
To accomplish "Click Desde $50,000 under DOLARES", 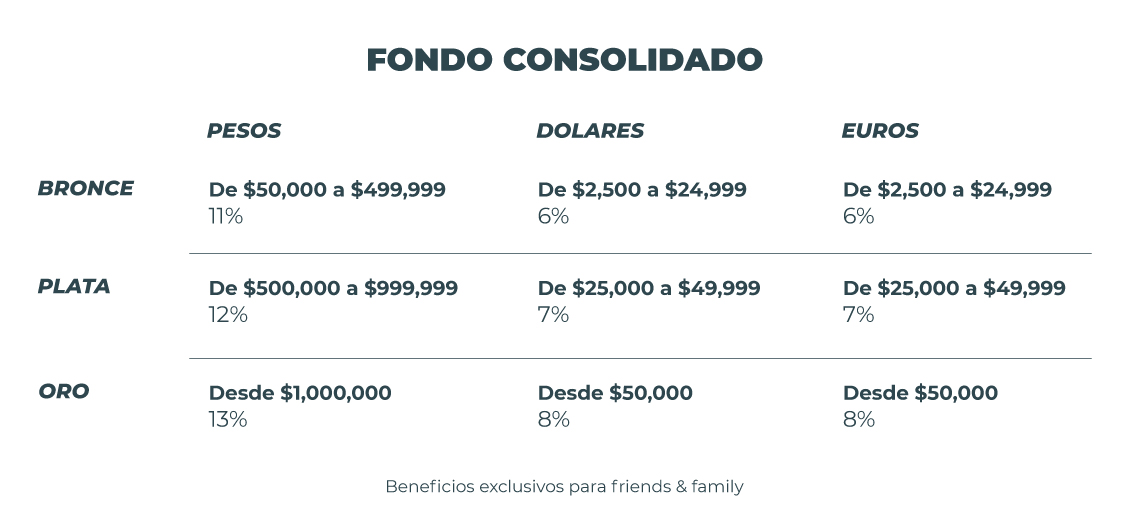I will [x=615, y=393].
